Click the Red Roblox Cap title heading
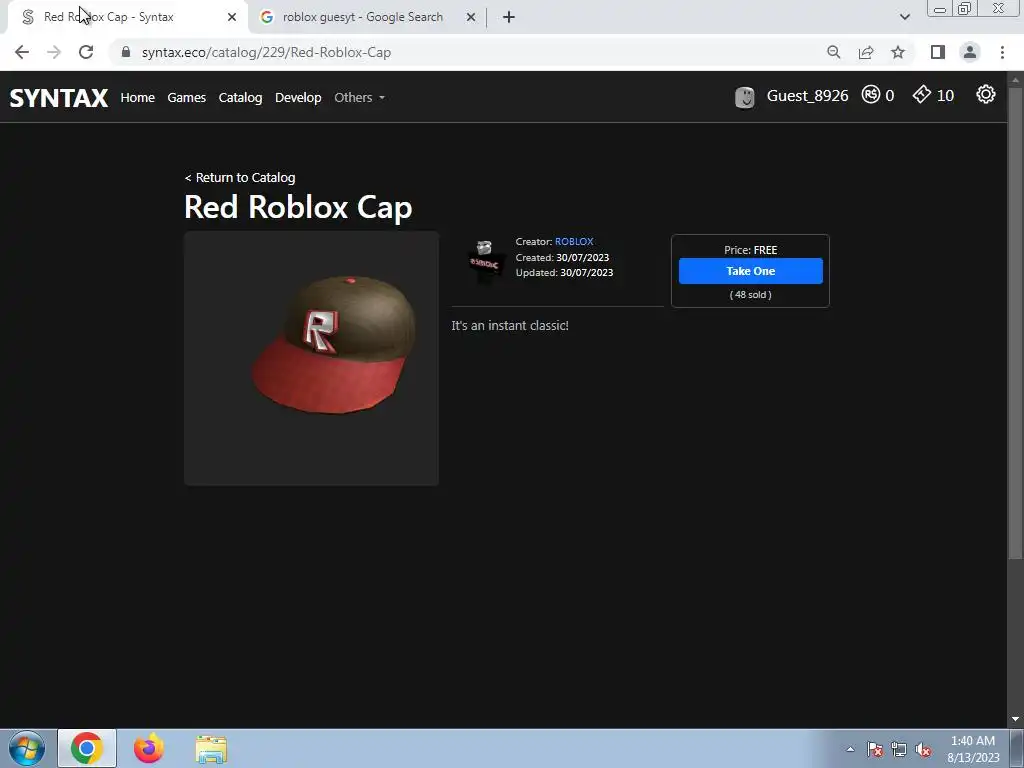 (298, 208)
